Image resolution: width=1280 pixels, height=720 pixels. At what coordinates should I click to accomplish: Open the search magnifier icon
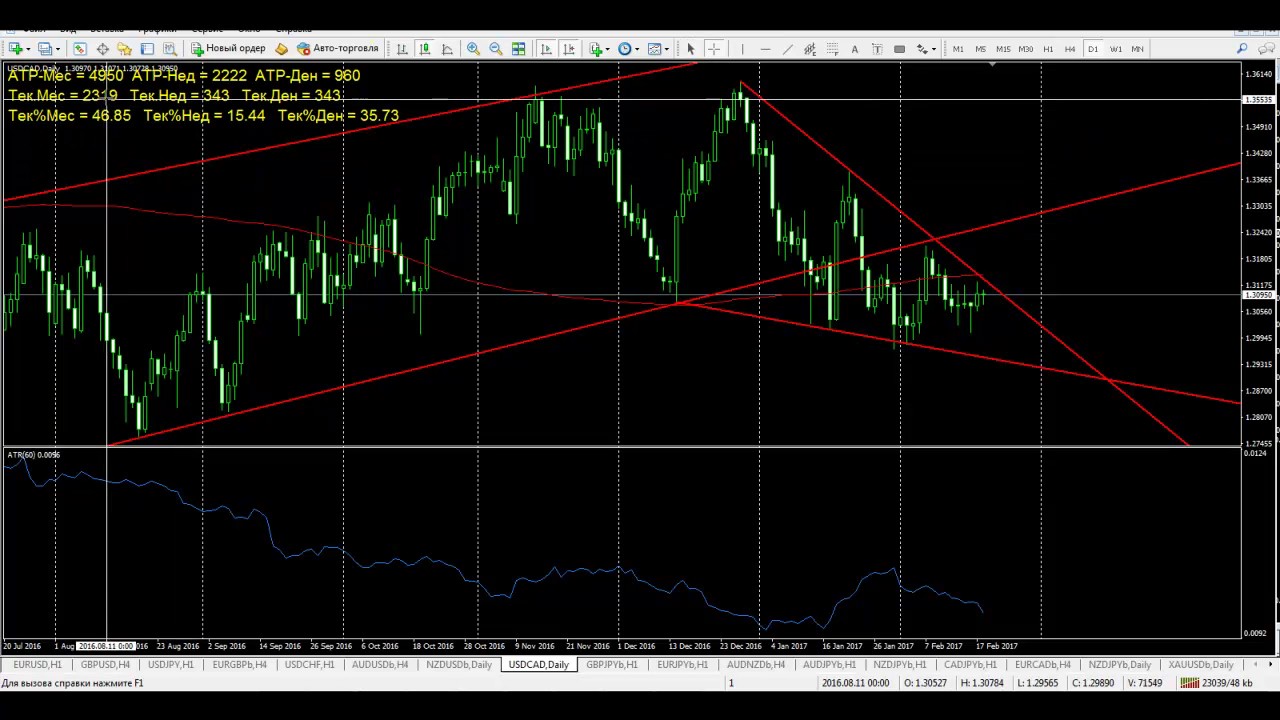[x=1243, y=48]
